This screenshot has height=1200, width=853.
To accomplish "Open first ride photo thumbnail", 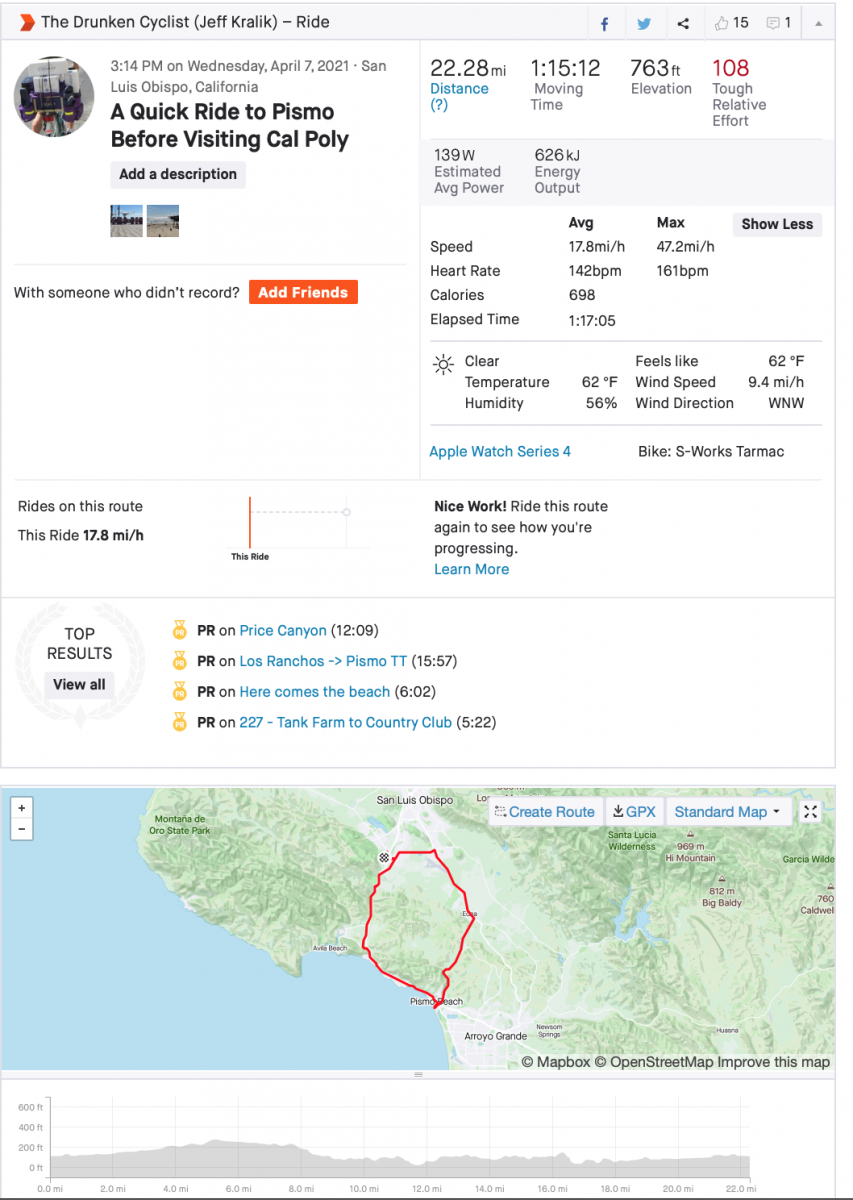I will pos(126,221).
